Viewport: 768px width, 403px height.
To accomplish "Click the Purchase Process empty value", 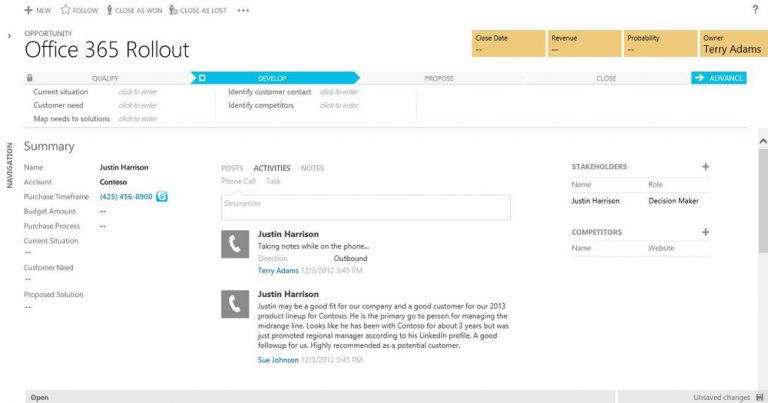I will pos(103,226).
